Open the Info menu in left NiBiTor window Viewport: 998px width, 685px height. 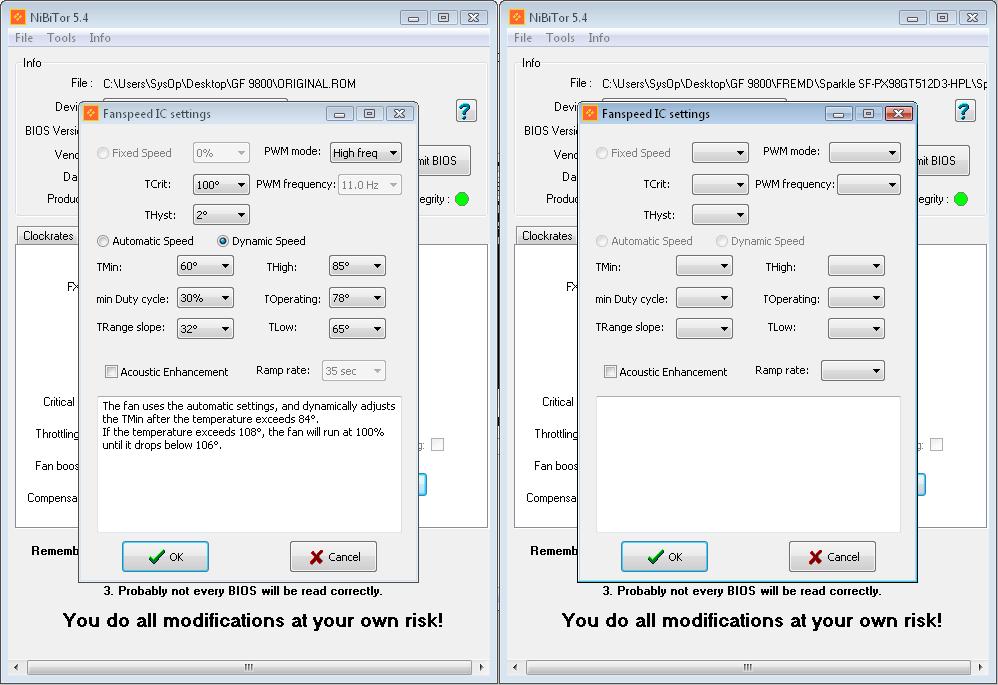pos(100,38)
